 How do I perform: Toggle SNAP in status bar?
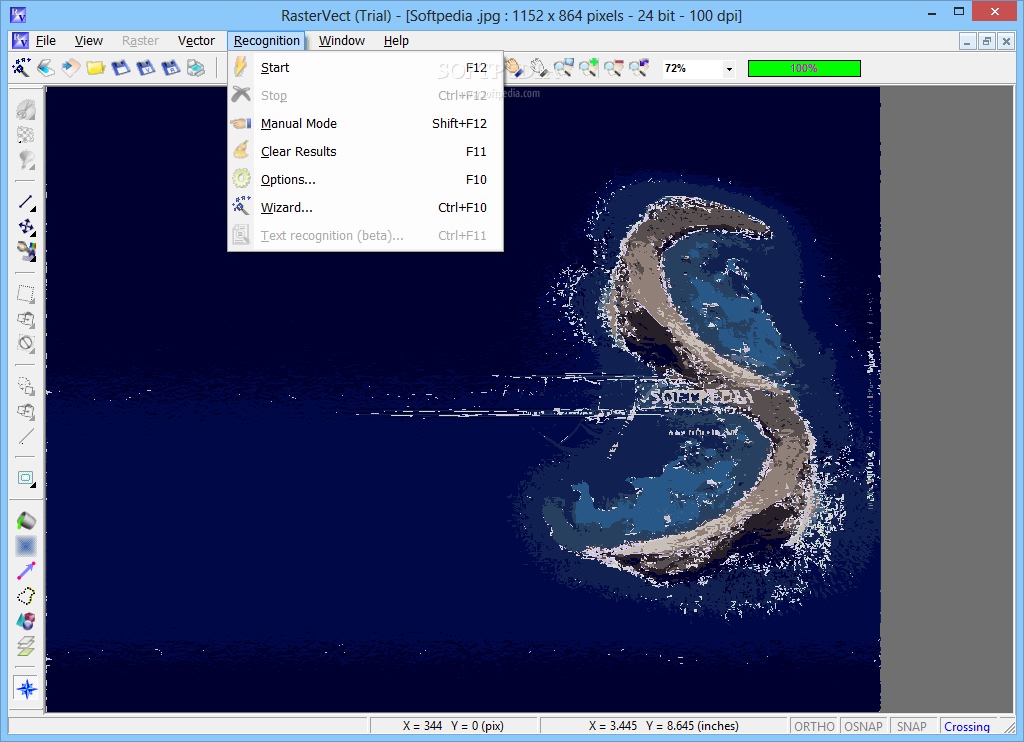(x=912, y=726)
